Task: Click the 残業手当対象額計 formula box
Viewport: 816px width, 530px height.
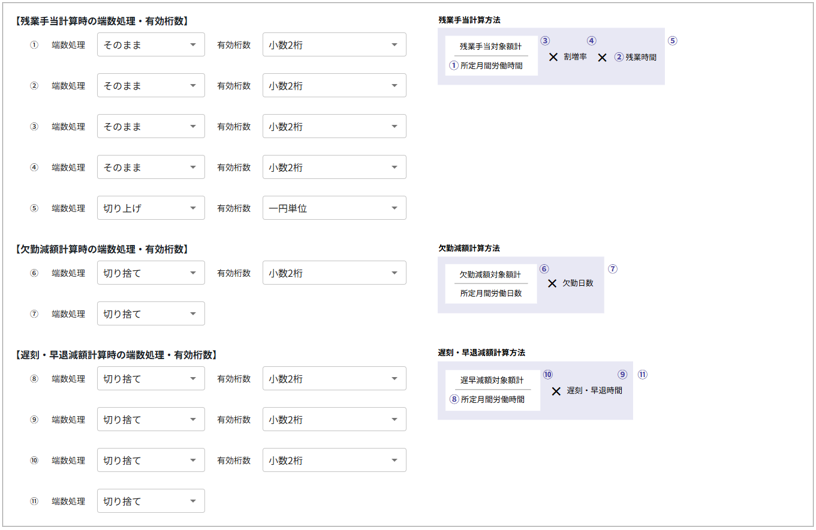Action: click(x=491, y=46)
